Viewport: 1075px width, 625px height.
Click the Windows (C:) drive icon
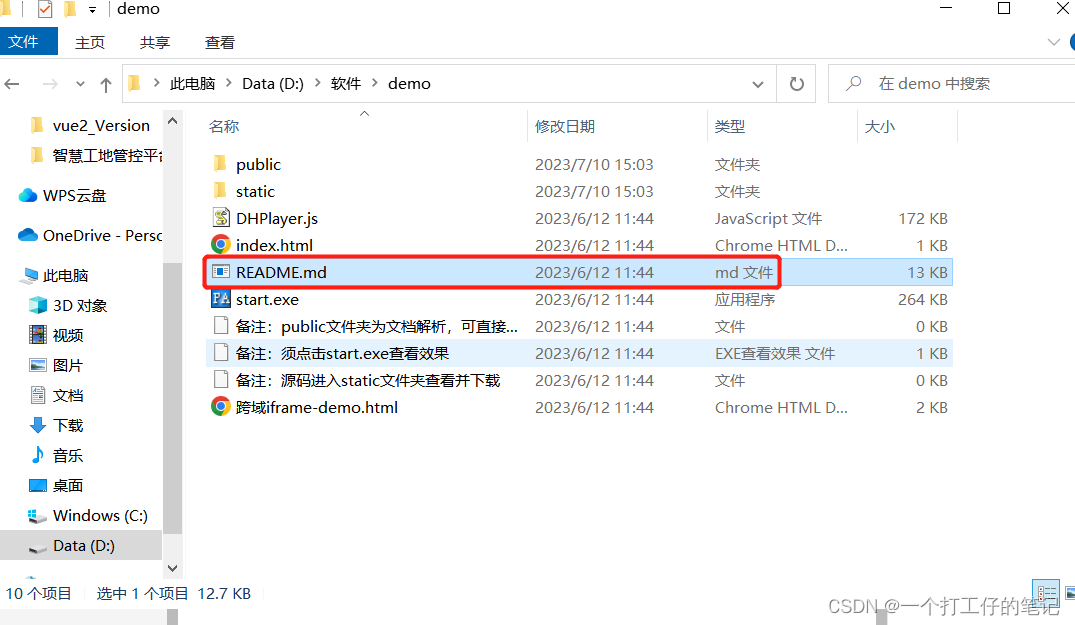36,516
